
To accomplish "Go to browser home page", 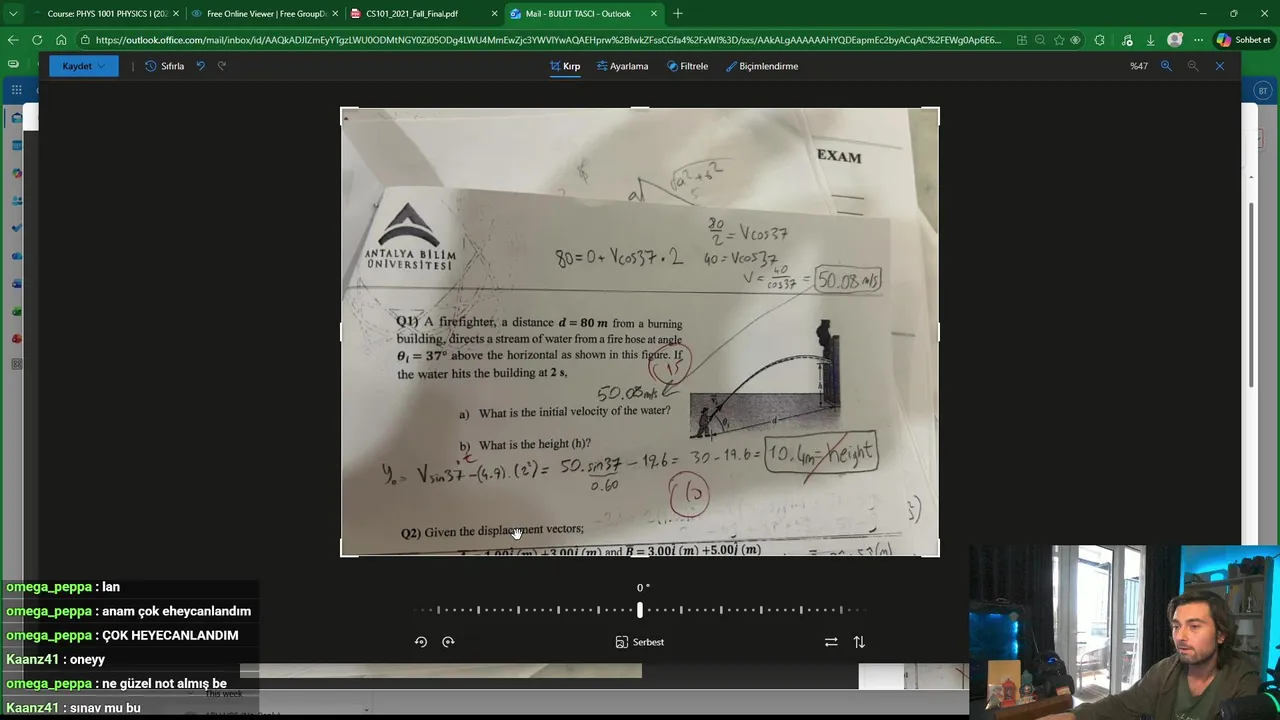I will (x=61, y=40).
